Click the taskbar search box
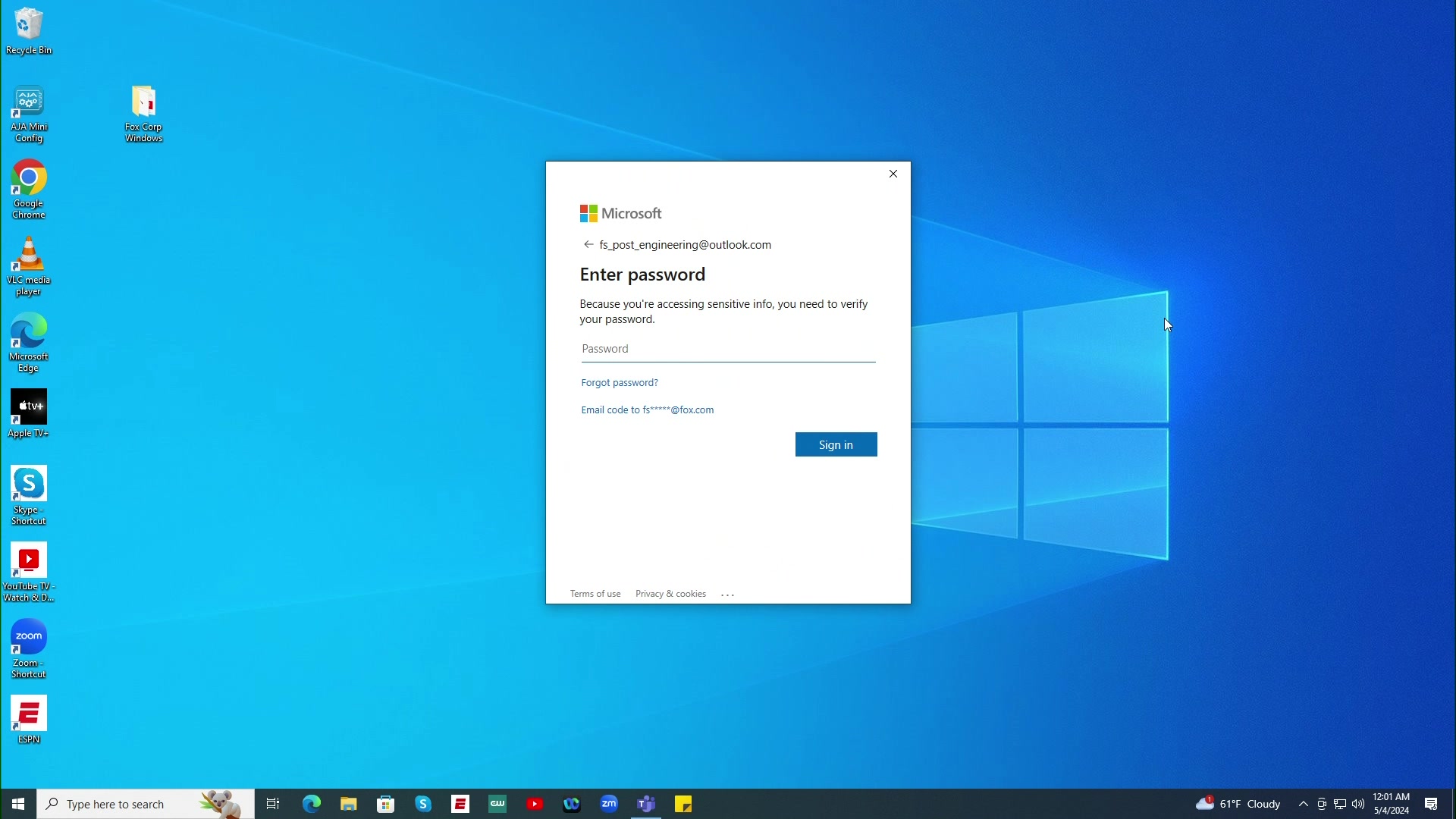 pyautogui.click(x=146, y=804)
